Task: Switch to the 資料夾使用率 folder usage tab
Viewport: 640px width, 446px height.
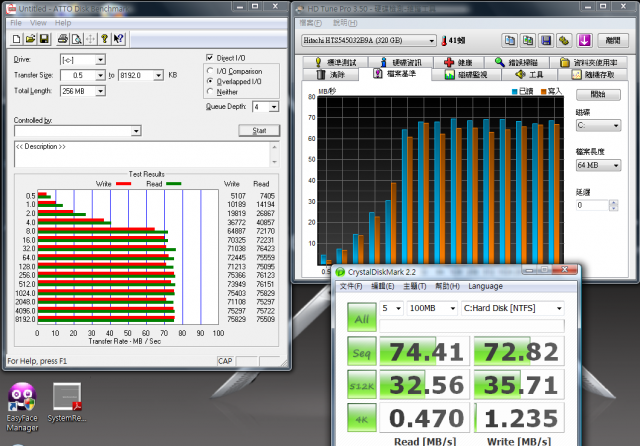Action: coord(589,62)
